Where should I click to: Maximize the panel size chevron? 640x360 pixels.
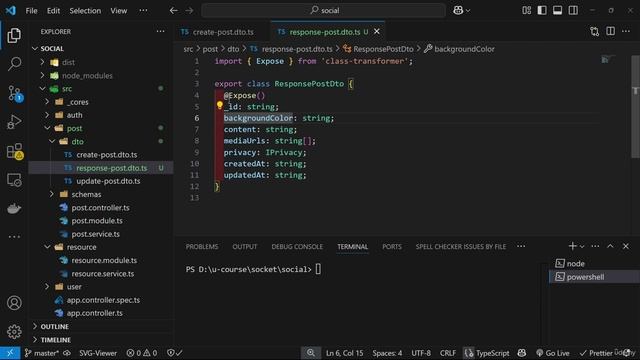click(x=610, y=246)
